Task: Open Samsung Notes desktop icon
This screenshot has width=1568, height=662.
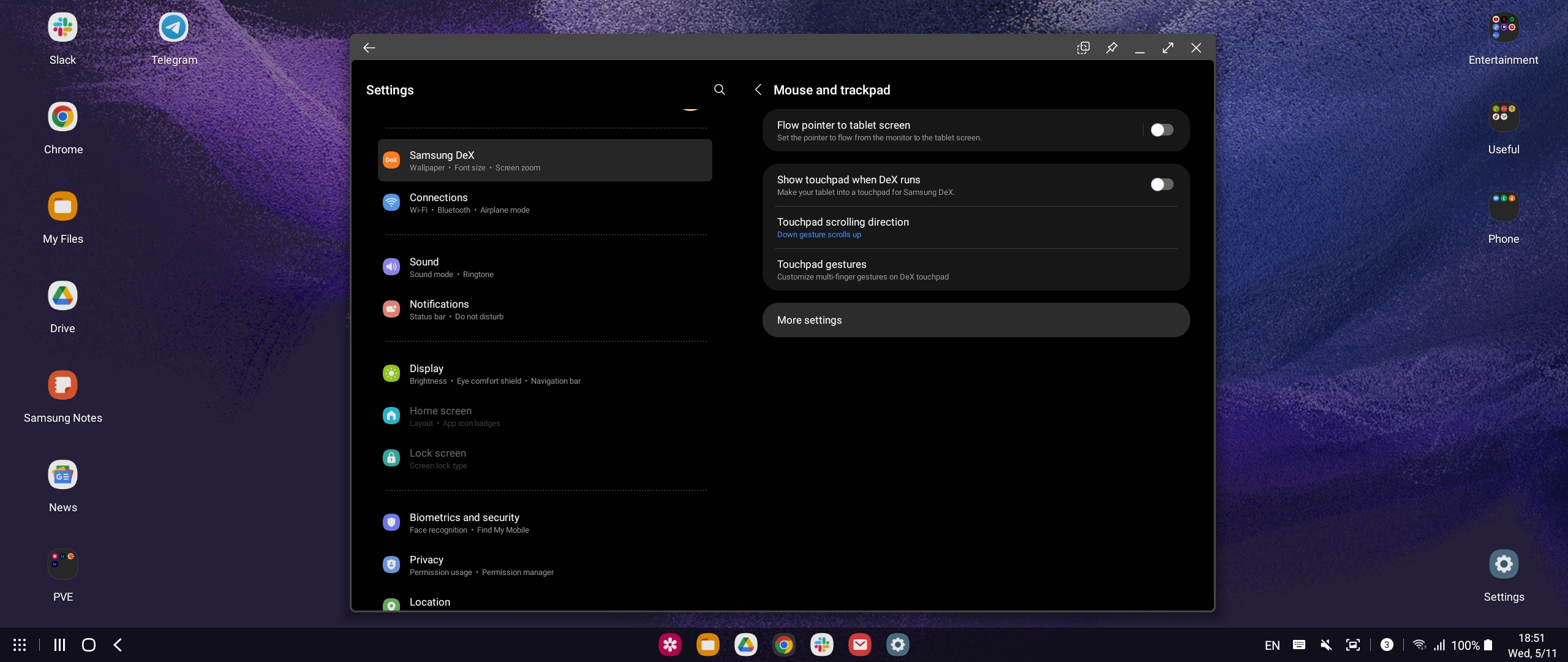Action: pos(62,386)
